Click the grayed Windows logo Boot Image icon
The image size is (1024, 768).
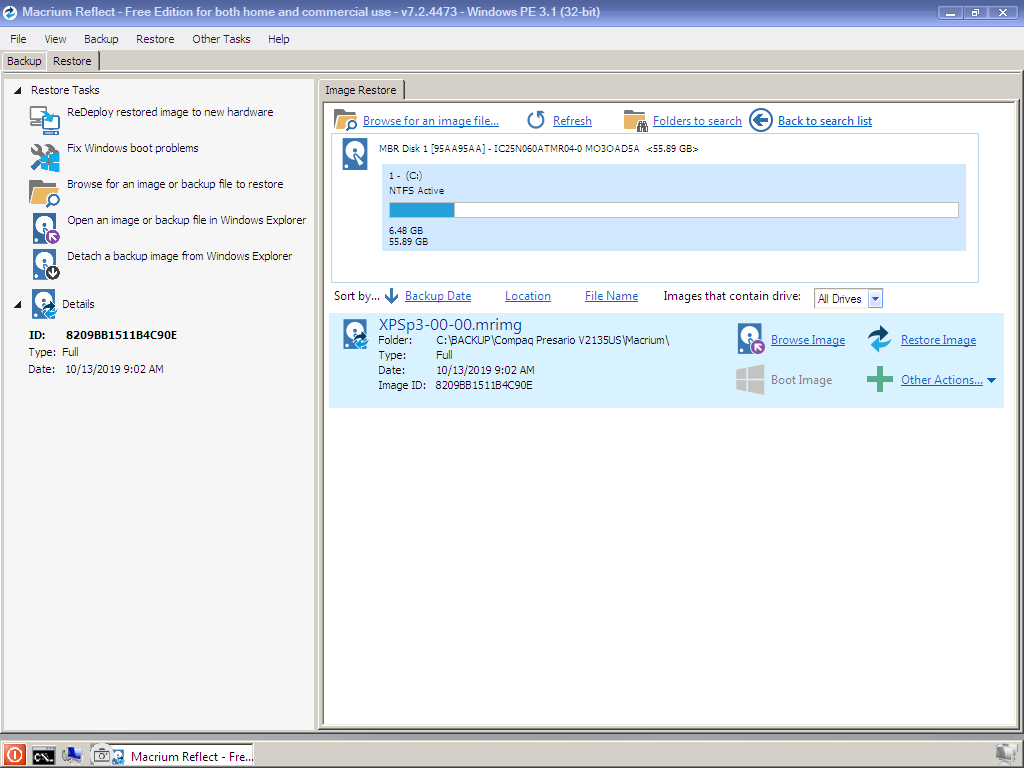tap(750, 379)
